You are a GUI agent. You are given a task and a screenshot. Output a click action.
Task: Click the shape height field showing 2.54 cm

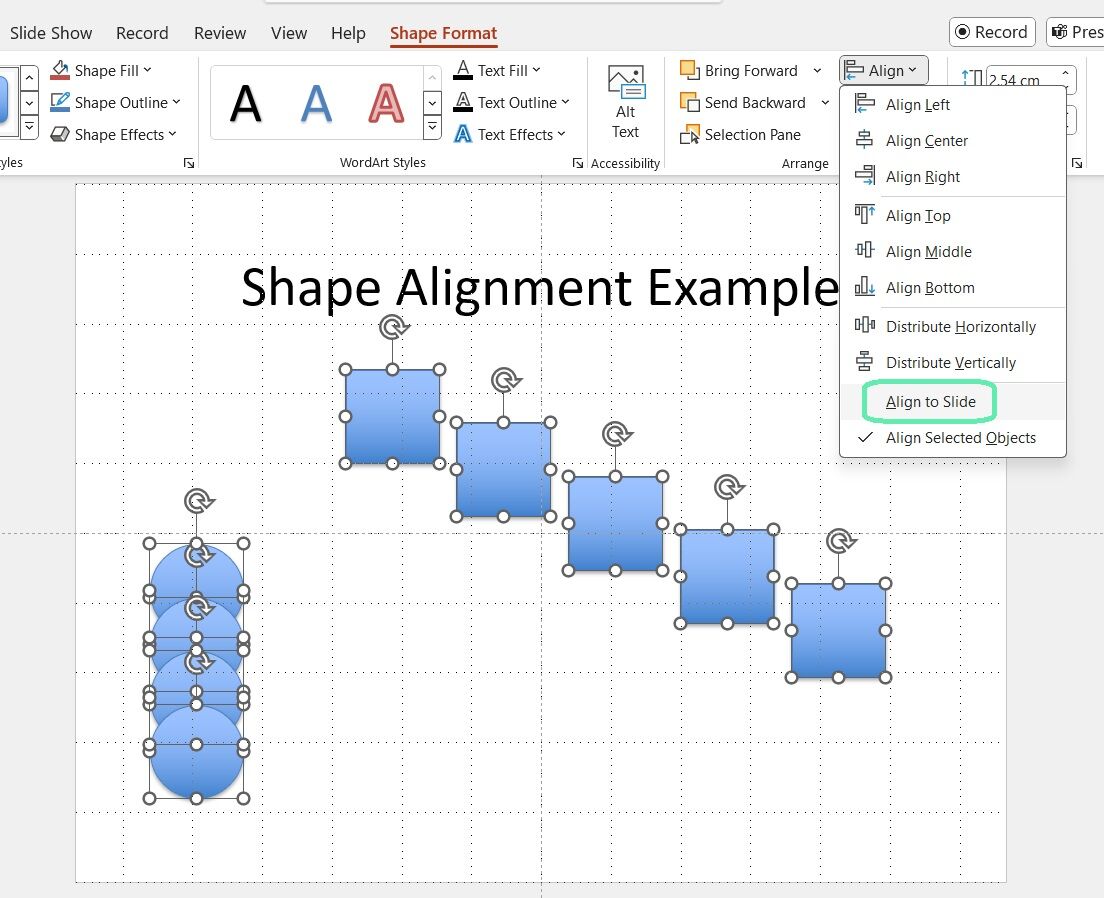pyautogui.click(x=1020, y=79)
